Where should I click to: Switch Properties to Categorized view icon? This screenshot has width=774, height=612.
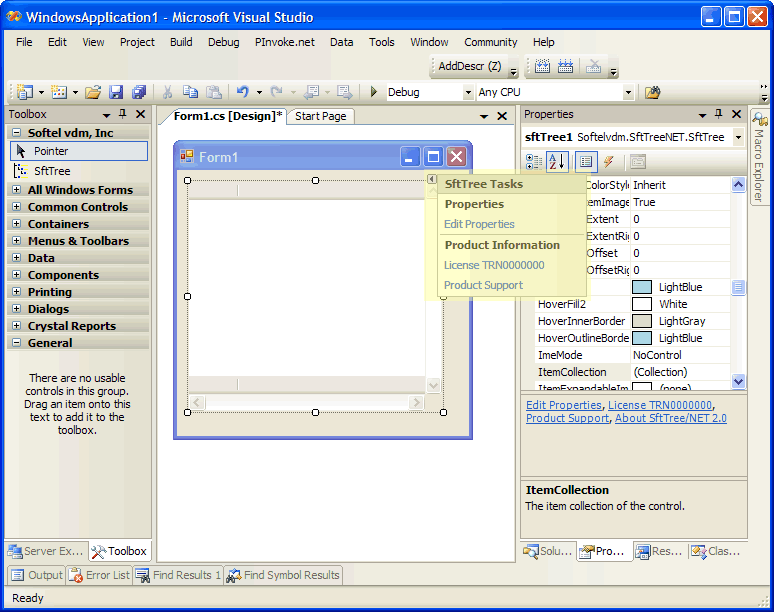coord(534,162)
